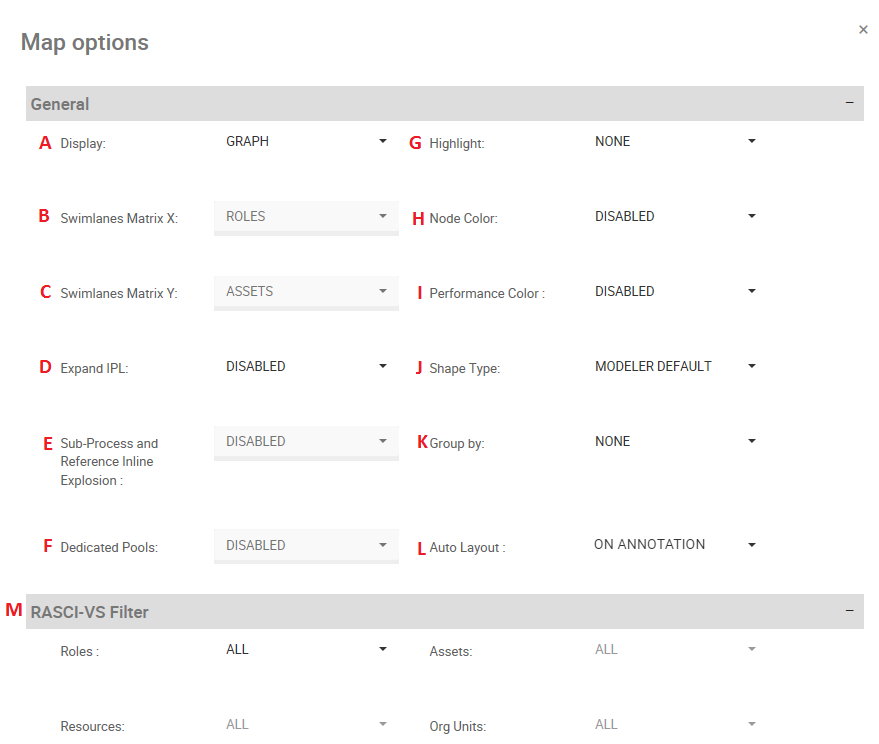Open the Display dropdown
This screenshot has width=879, height=744.
(x=306, y=142)
